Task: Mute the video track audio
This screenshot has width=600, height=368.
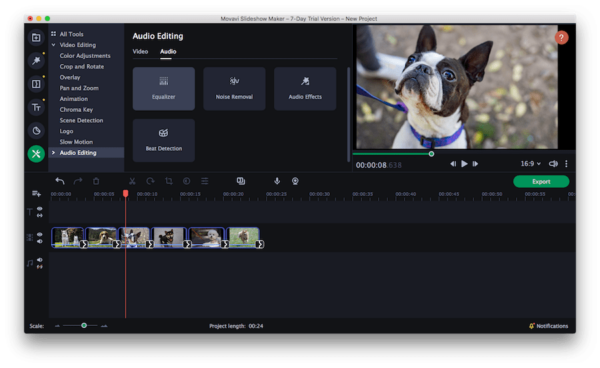Action: point(39,241)
